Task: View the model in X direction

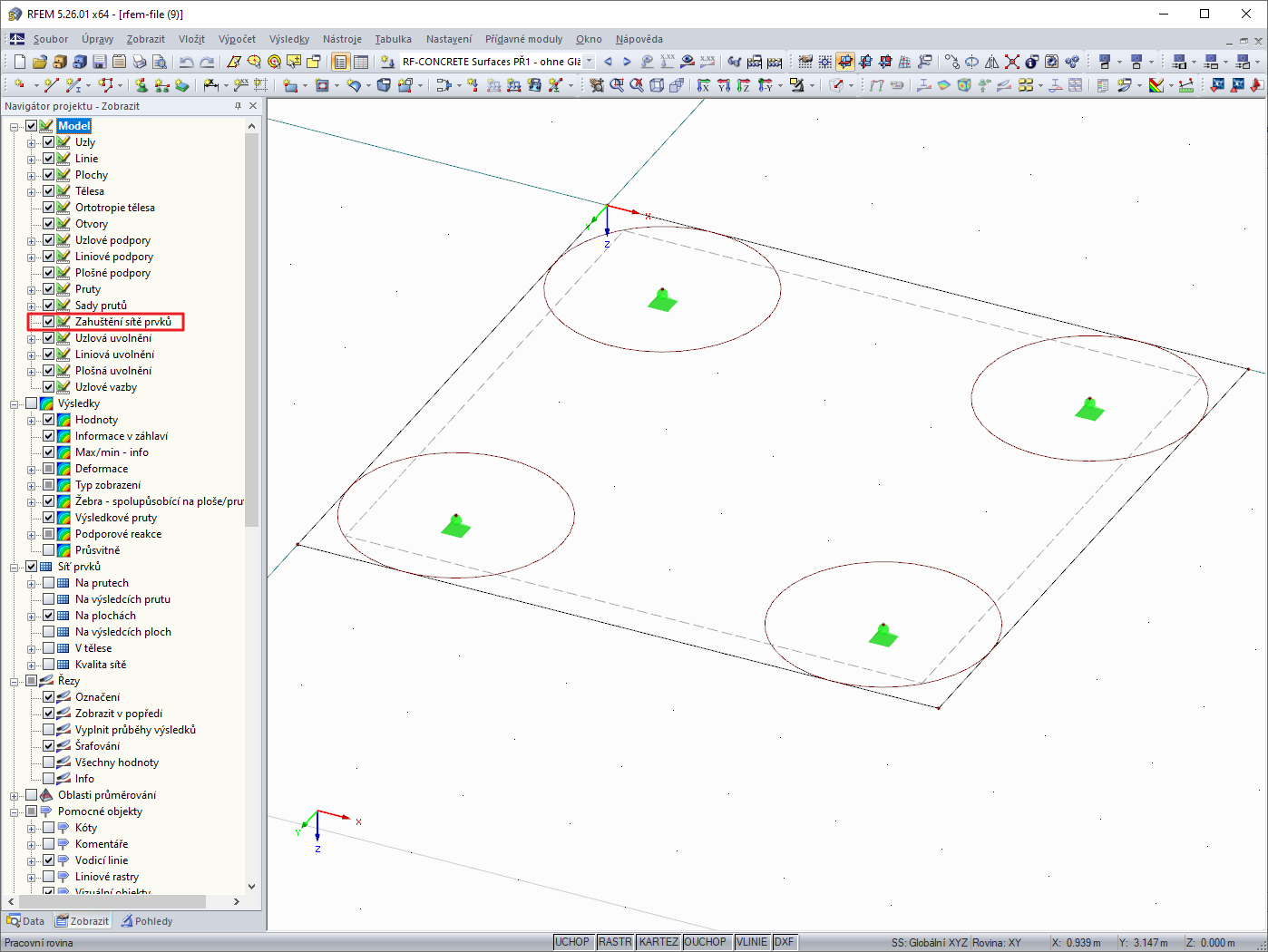Action: [704, 85]
